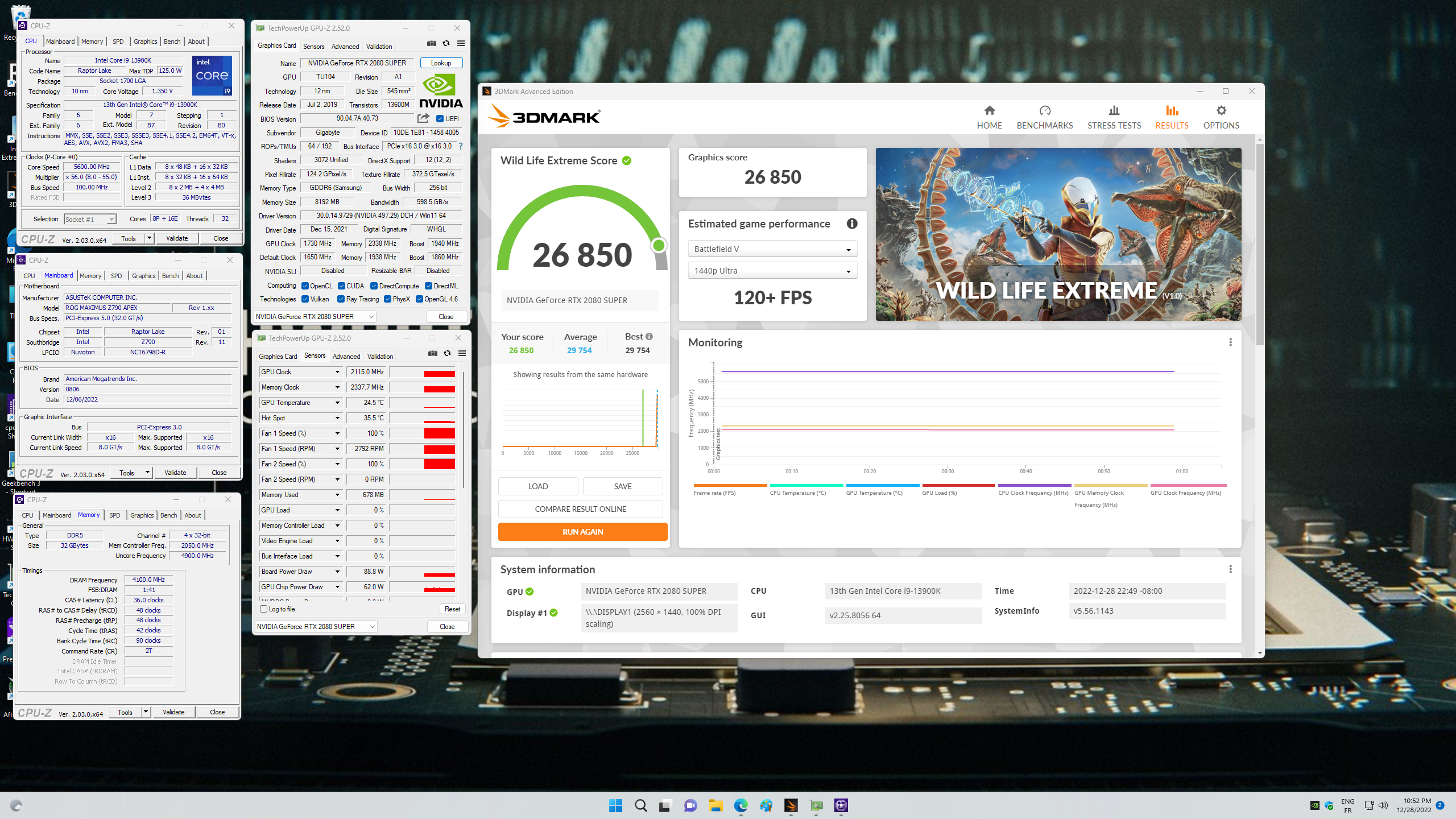Go to 3DMark BENCHMARKS section
The image size is (1456, 819).
(1044, 117)
